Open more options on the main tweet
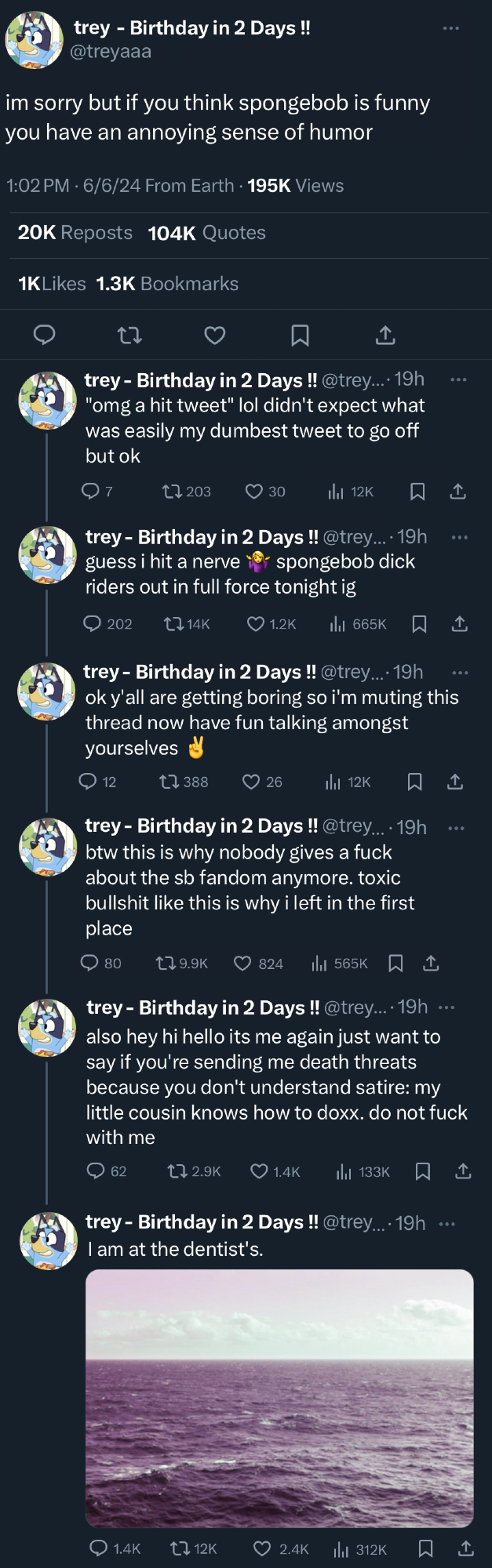Screen dimensions: 492x1568 pos(451,28)
